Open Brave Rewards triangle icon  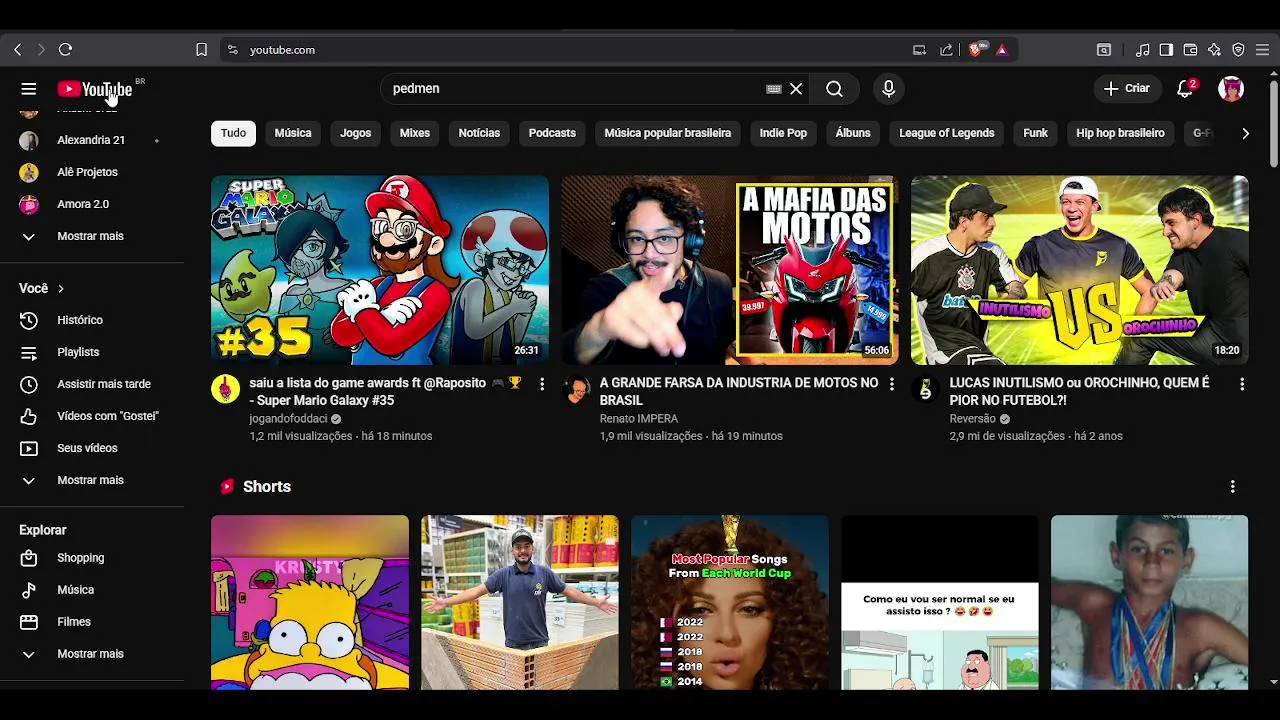(1002, 50)
